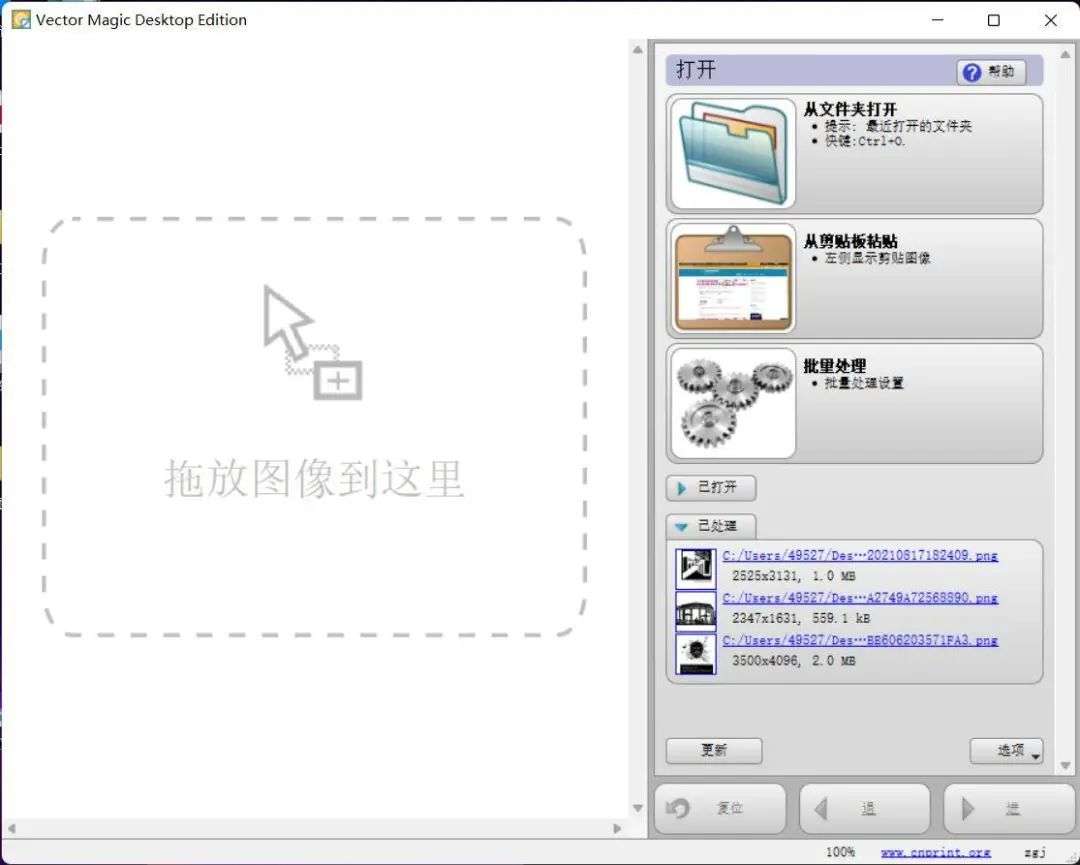Visit the www.cnprint.org link in status bar
The image size is (1080, 865).
click(935, 853)
